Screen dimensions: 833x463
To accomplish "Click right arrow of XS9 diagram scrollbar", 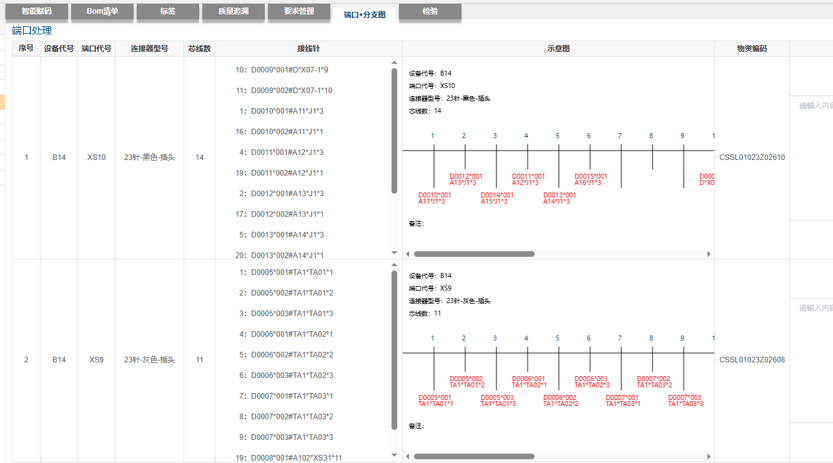I will 709,456.
